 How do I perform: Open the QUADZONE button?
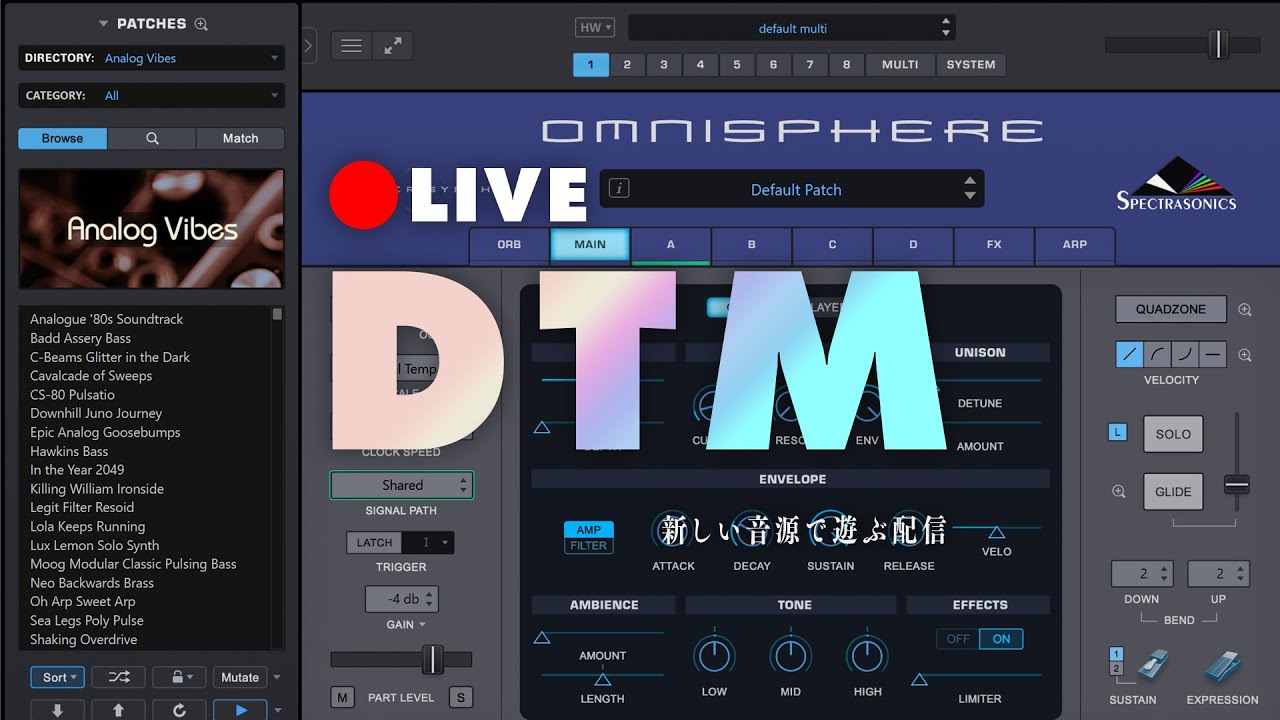1170,309
